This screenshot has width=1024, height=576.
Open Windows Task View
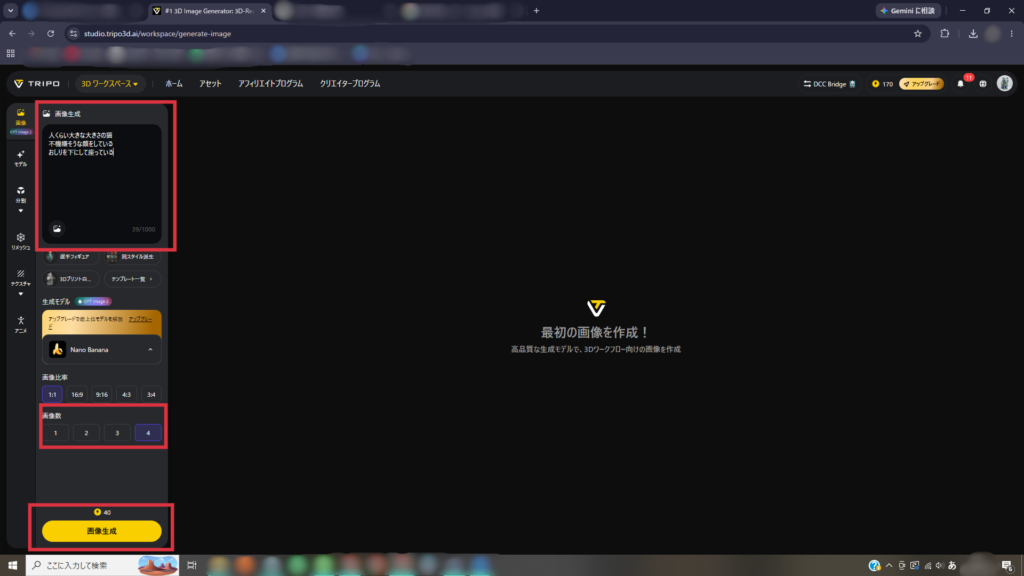[191, 565]
